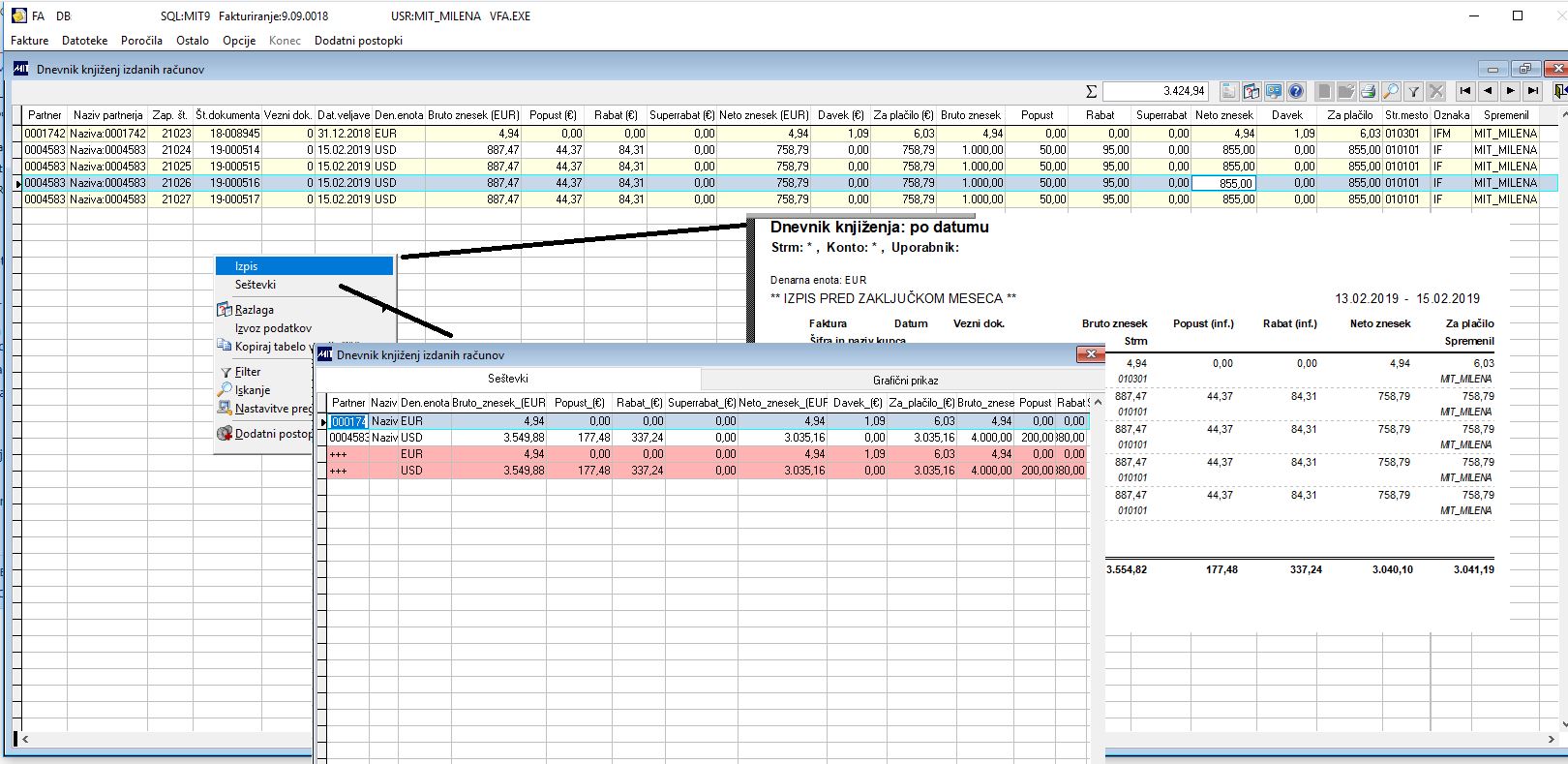Switch to Grafični prikaz tab
This screenshot has width=1568, height=764.
[905, 380]
